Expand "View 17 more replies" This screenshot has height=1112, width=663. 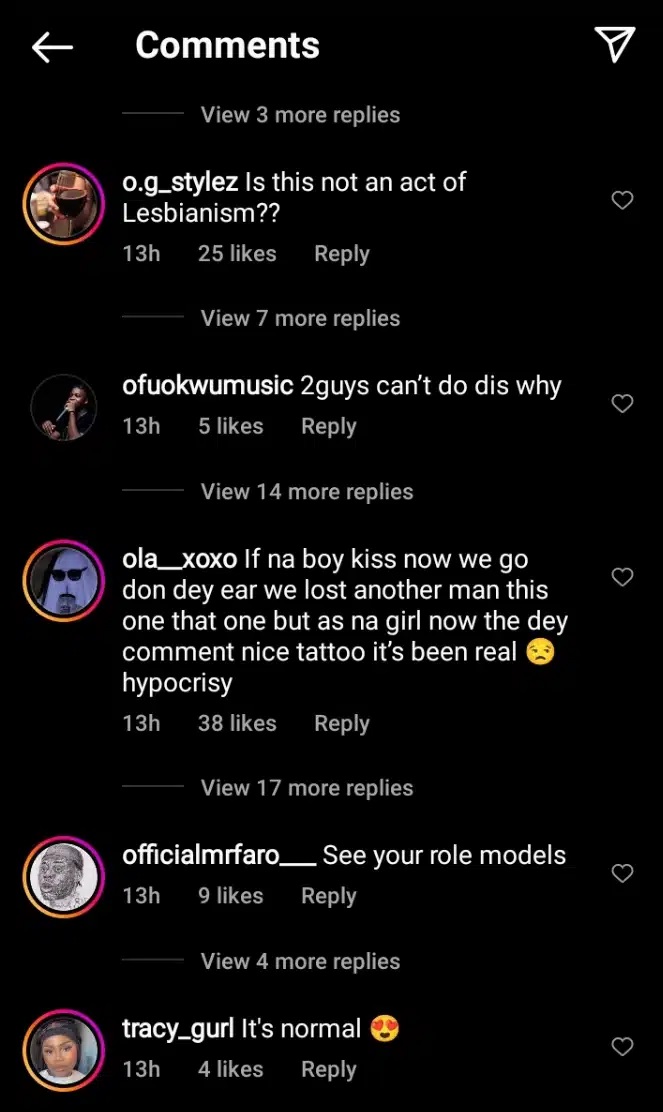307,788
